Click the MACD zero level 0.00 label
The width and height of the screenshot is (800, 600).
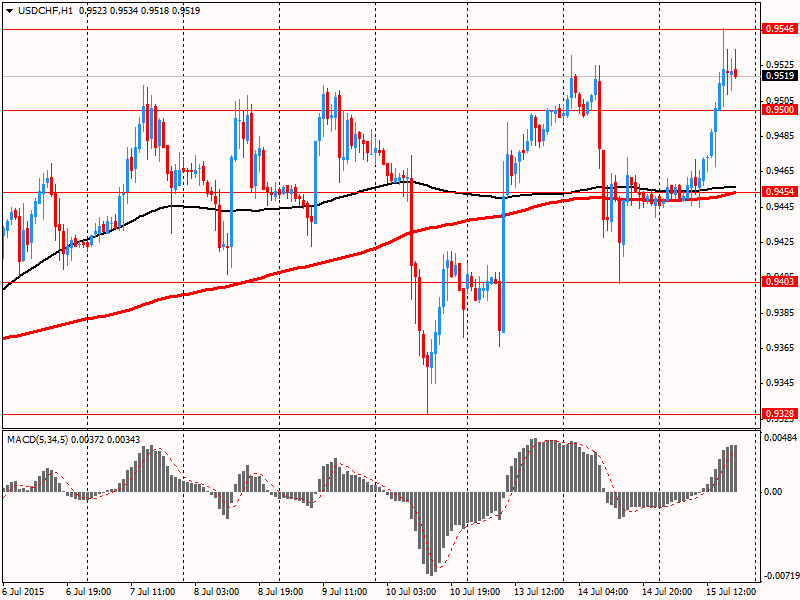click(773, 491)
